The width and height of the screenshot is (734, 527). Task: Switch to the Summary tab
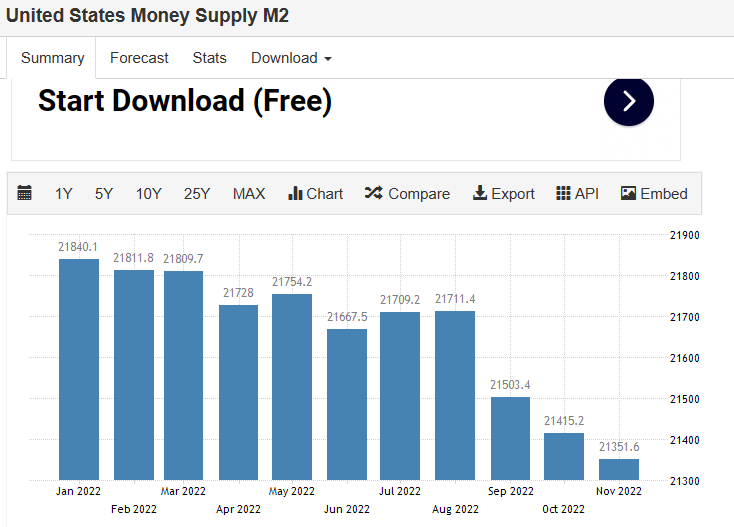tap(53, 58)
